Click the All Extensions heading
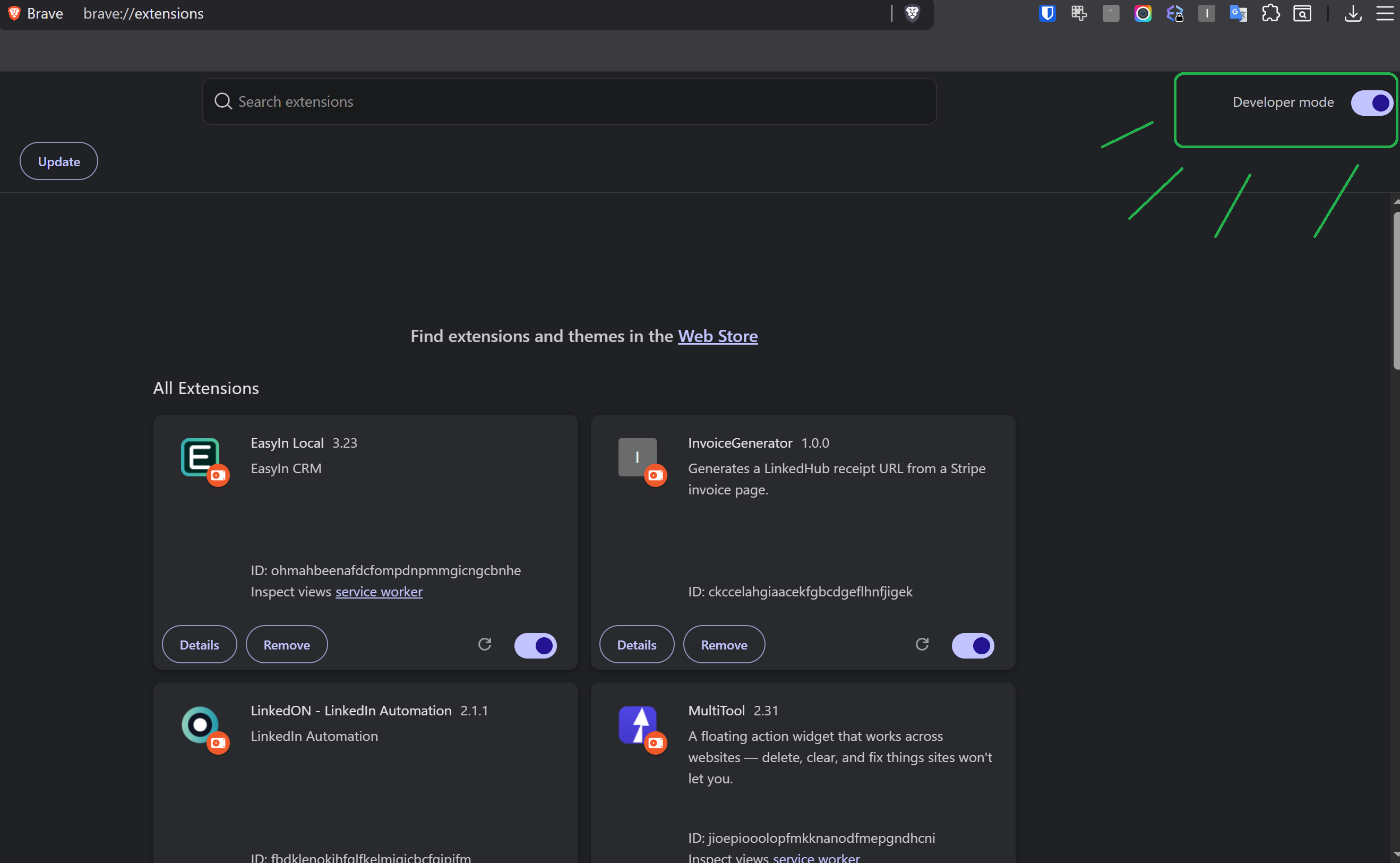This screenshot has width=1400, height=863. 206,388
